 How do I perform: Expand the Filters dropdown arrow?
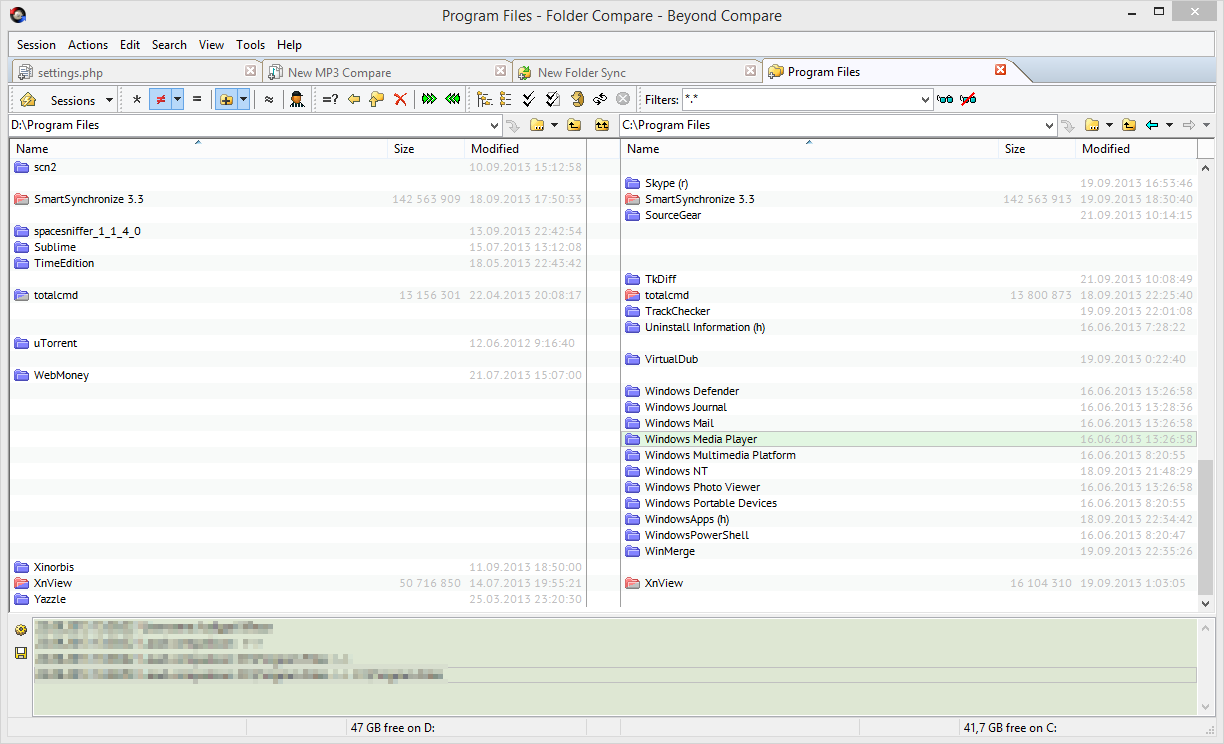(x=926, y=100)
